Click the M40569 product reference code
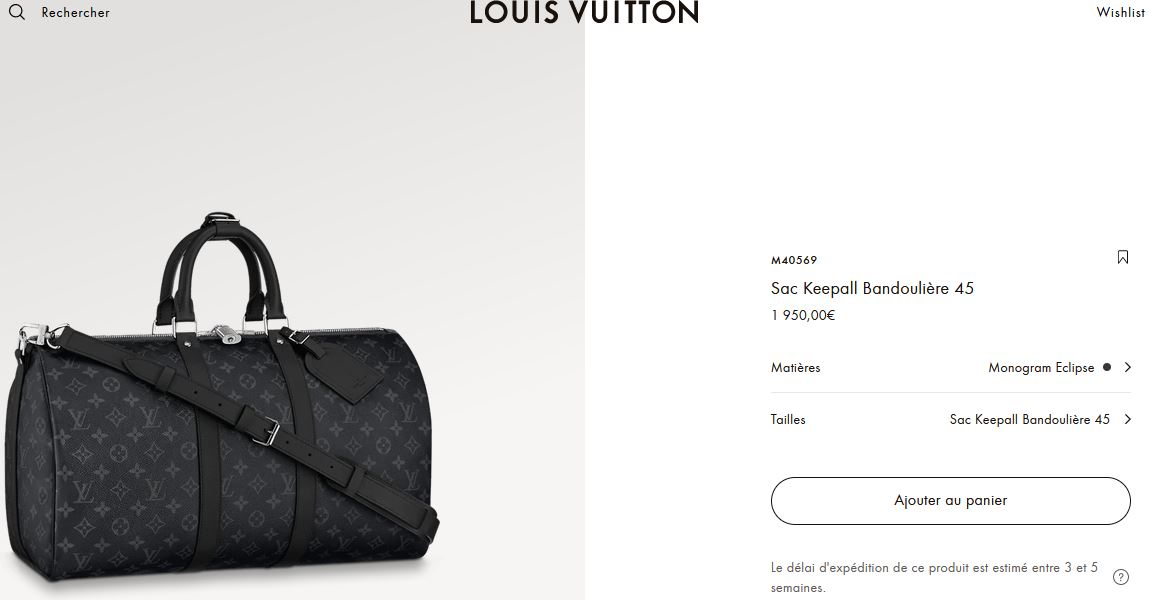The image size is (1149, 600). (x=794, y=260)
